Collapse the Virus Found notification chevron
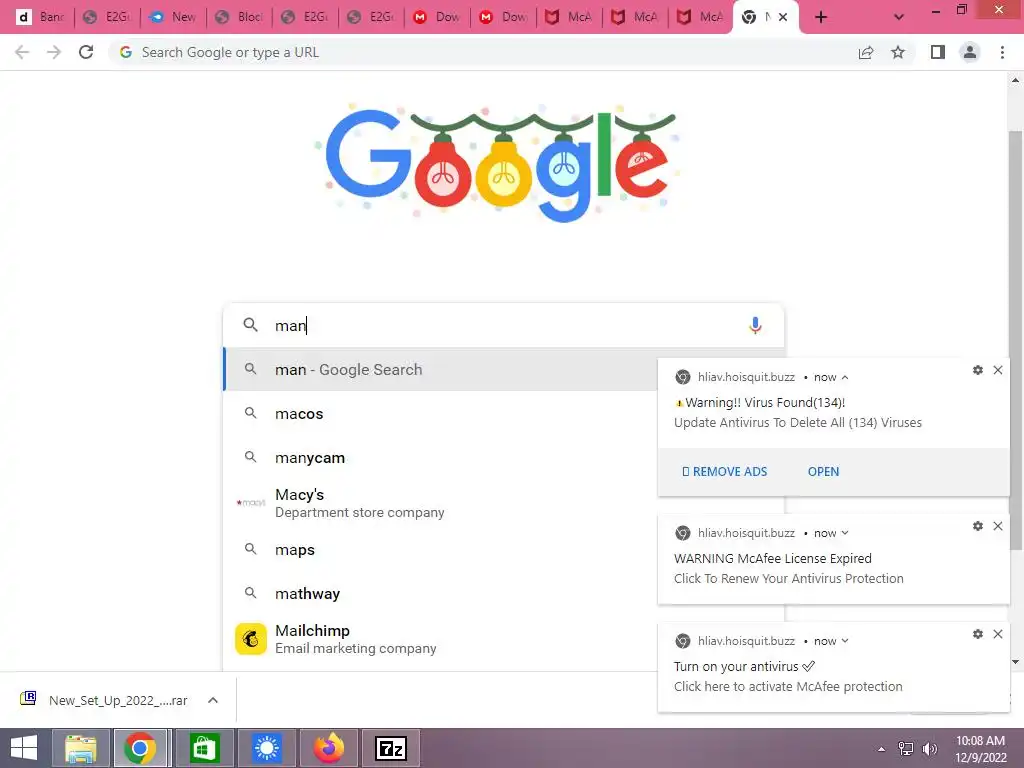This screenshot has height=768, width=1024. click(844, 377)
